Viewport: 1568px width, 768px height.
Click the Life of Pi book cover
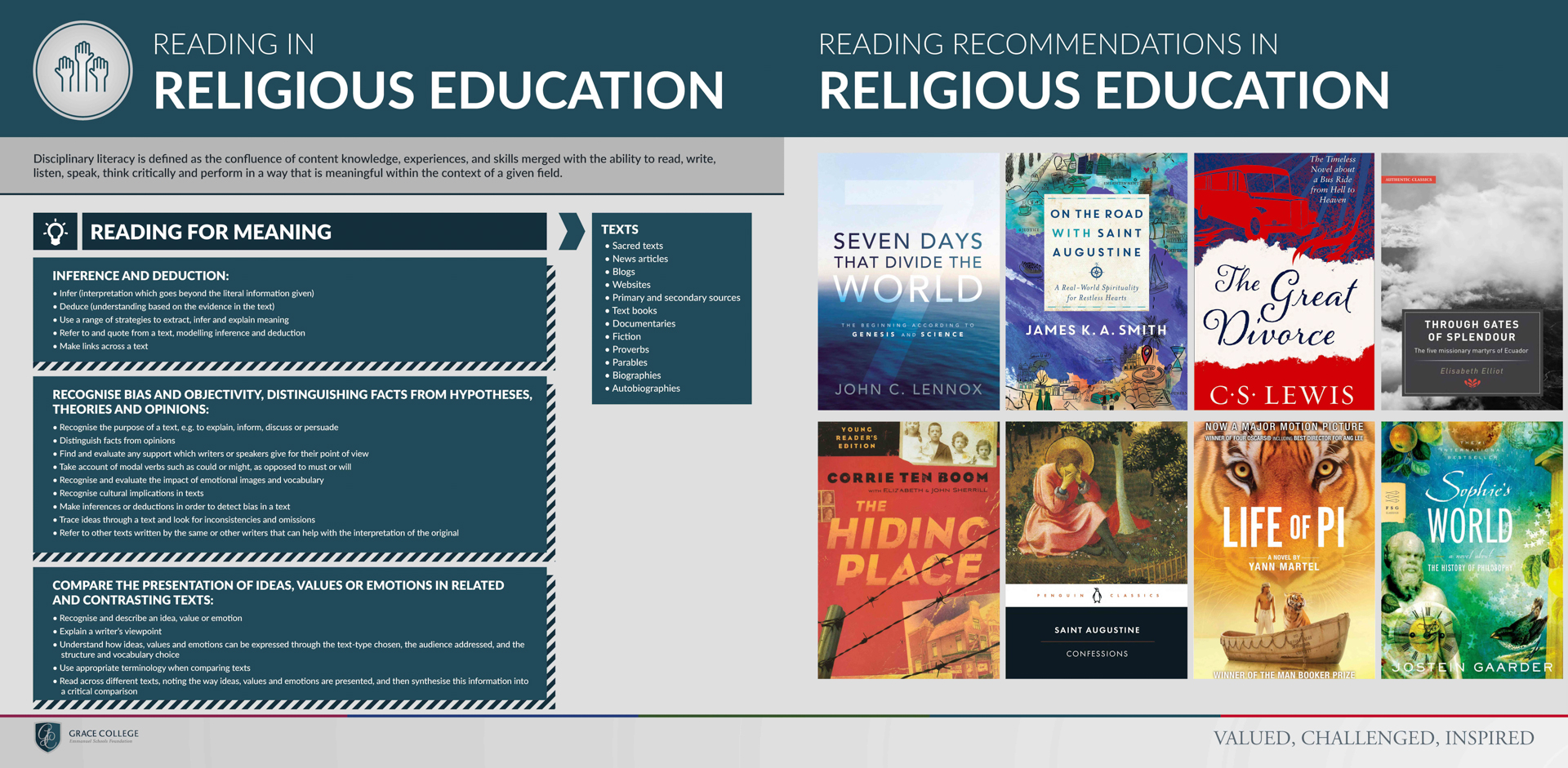click(x=1284, y=550)
